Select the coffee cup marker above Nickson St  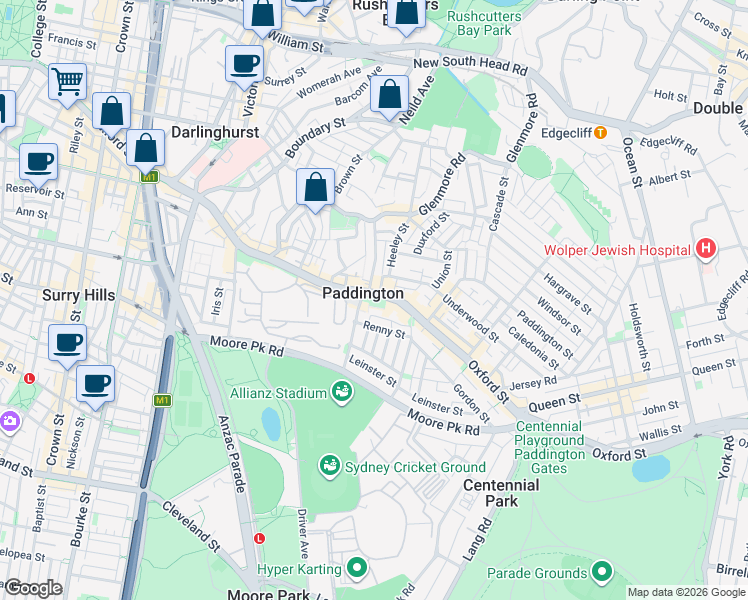(95, 385)
